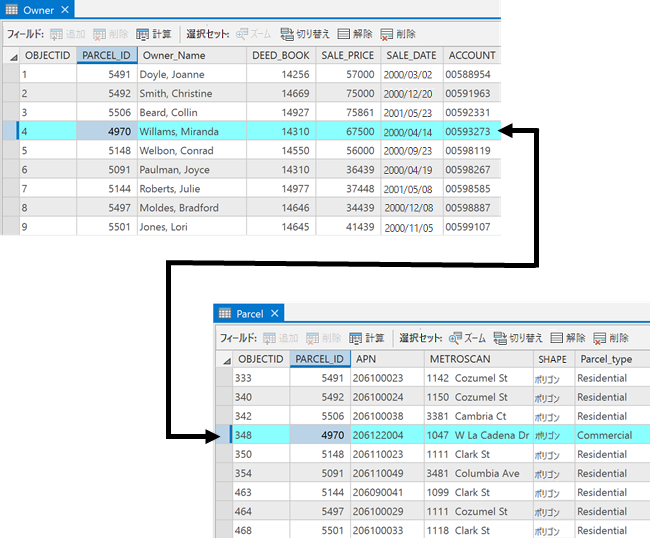Select the Parcel_type column header
650x538 pixels.
click(606, 359)
